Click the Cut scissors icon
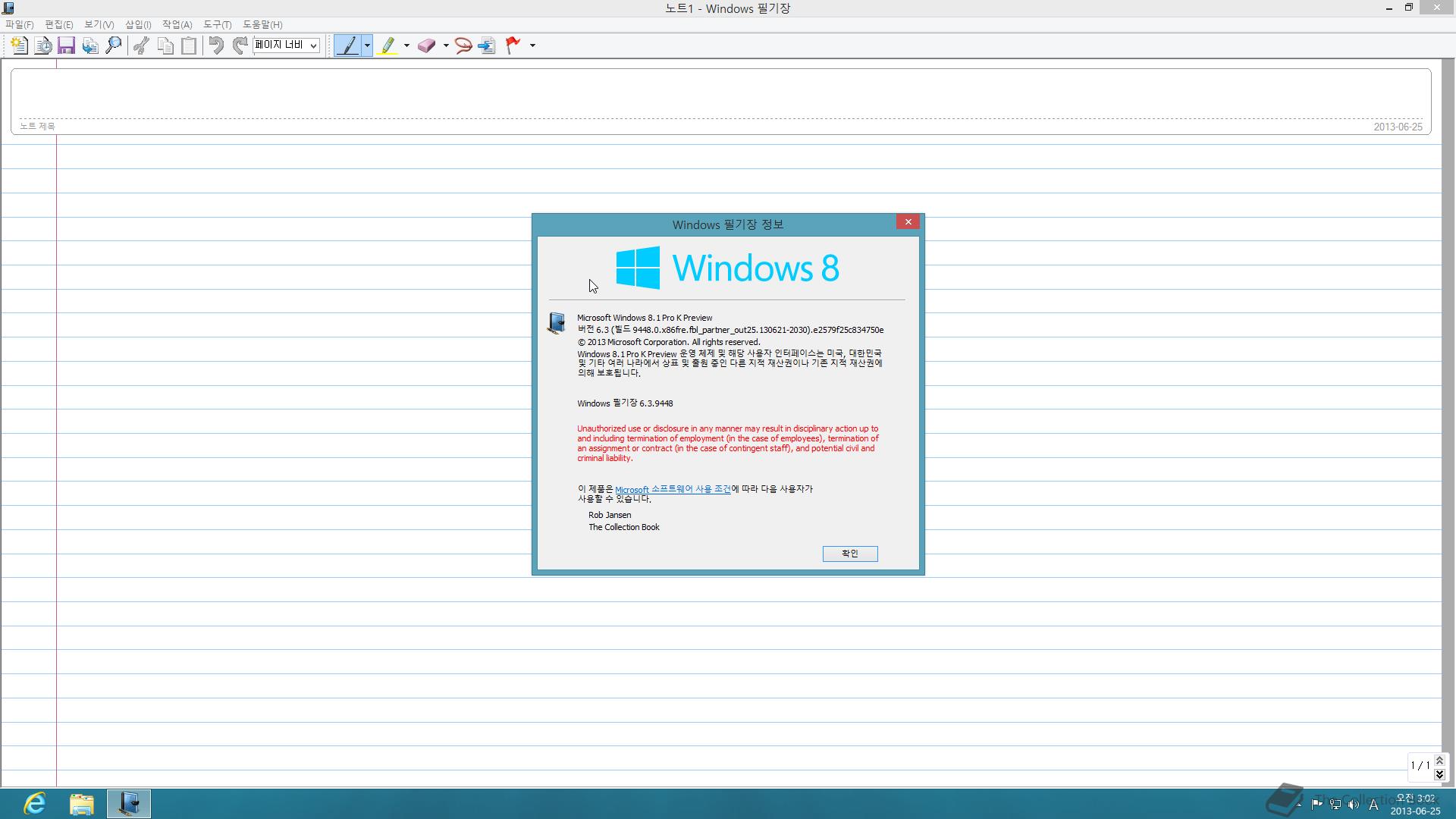Viewport: 1456px width, 819px height. (x=141, y=45)
